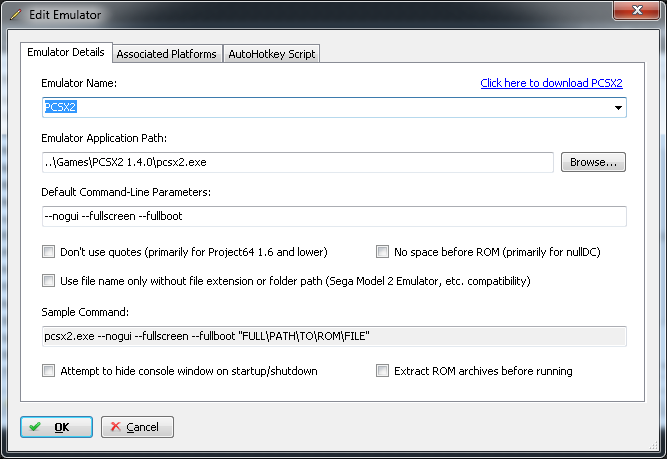Click the green checkmark icon on OK
Viewport: 667px width, 459px height.
pos(35,426)
